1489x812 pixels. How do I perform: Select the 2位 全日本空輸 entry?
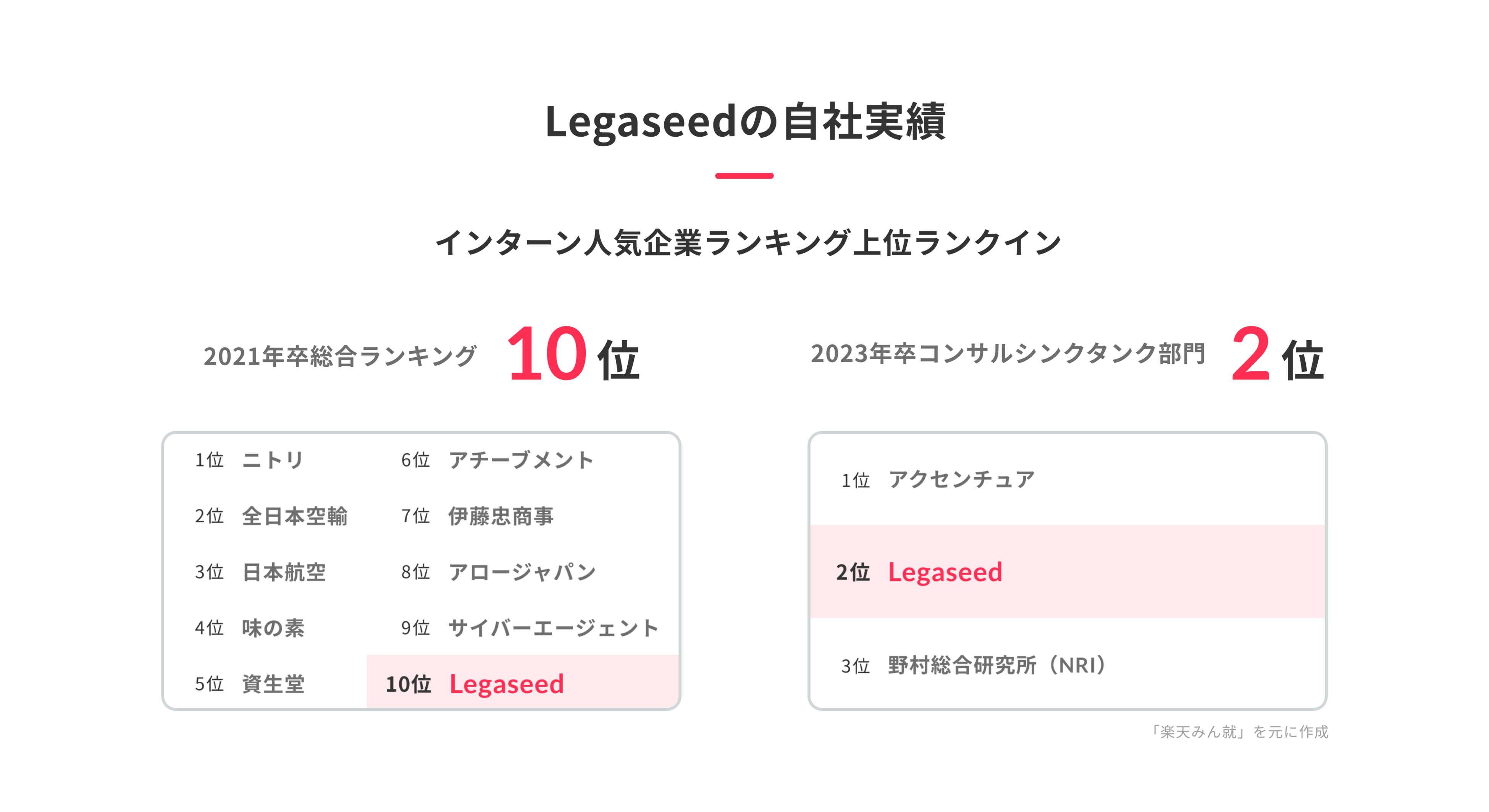[x=271, y=515]
